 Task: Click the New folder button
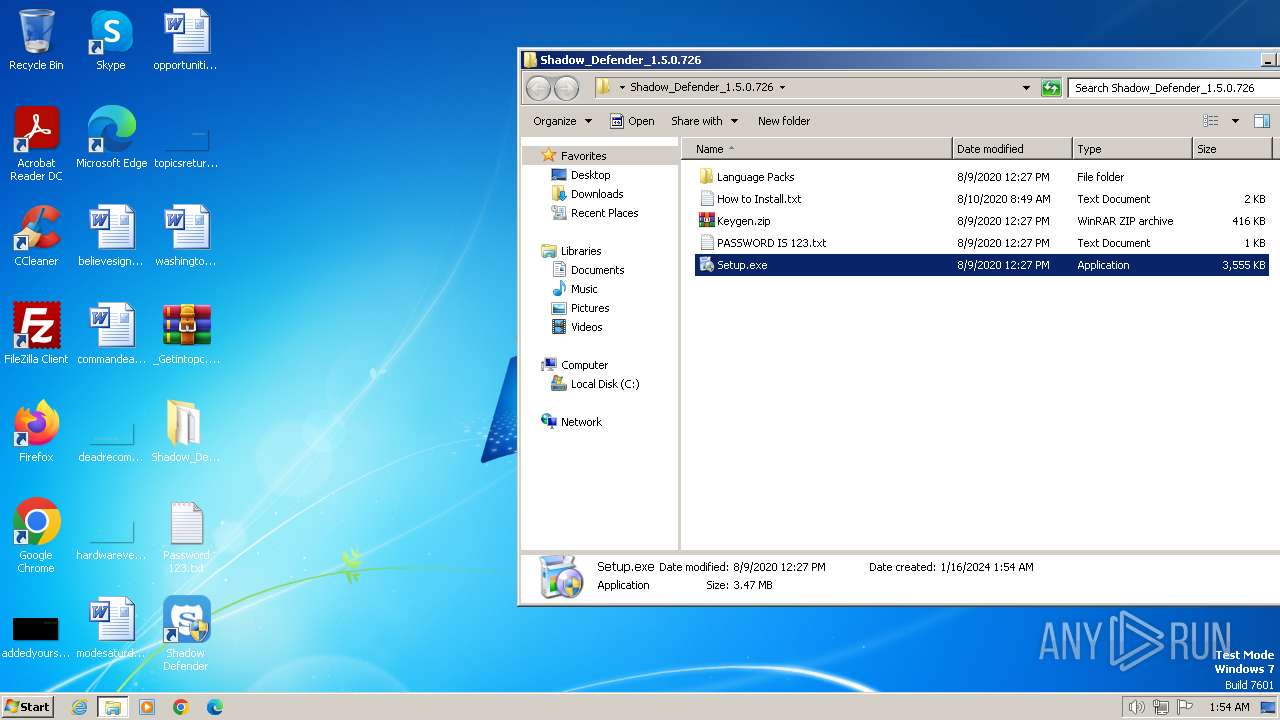[x=784, y=121]
